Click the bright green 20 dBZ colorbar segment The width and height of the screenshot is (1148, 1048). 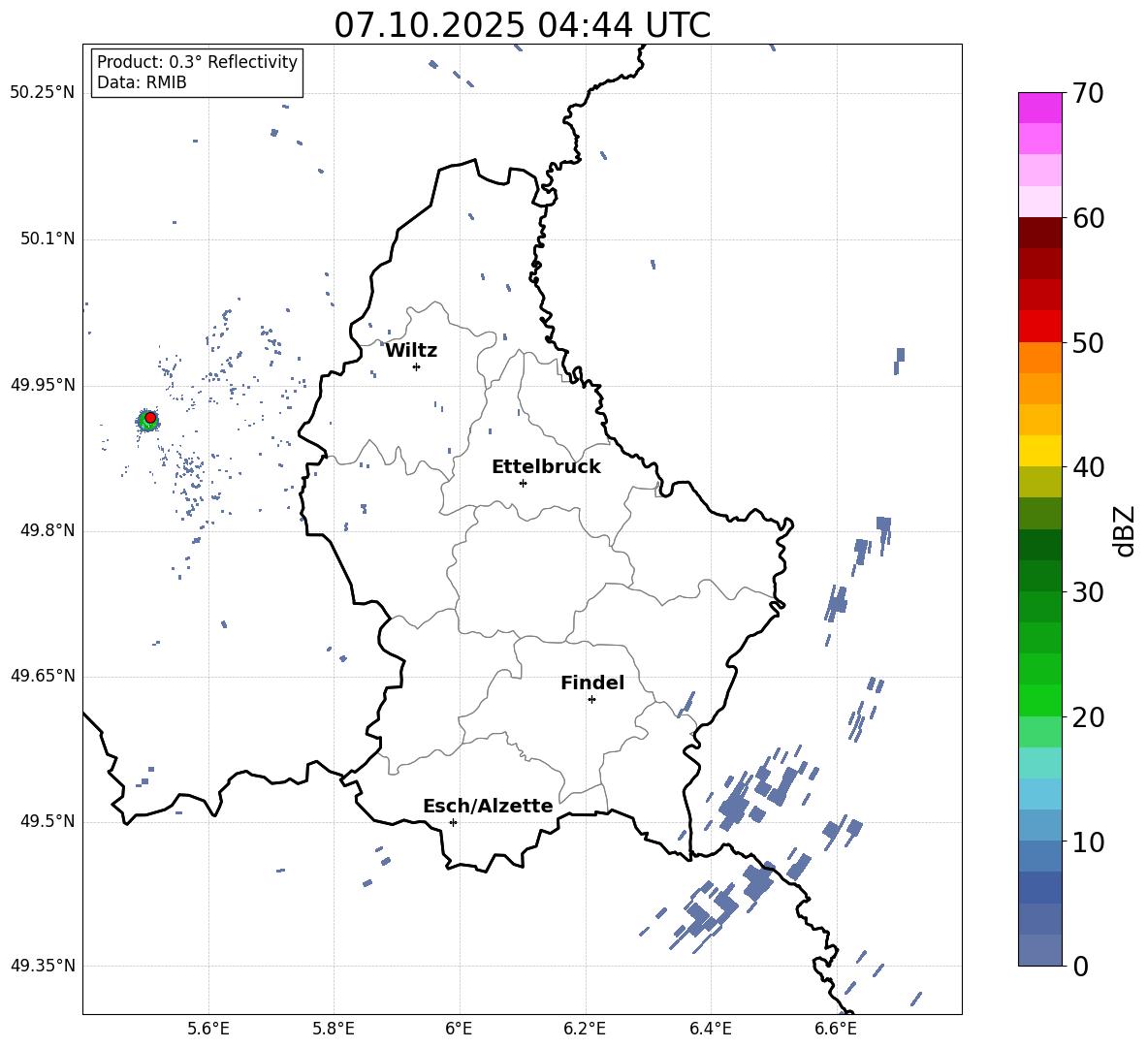pyautogui.click(x=1040, y=700)
